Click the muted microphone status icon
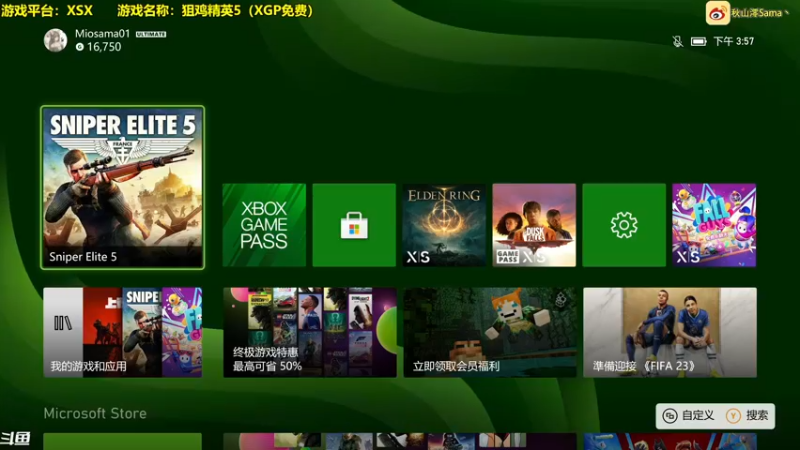 click(678, 41)
